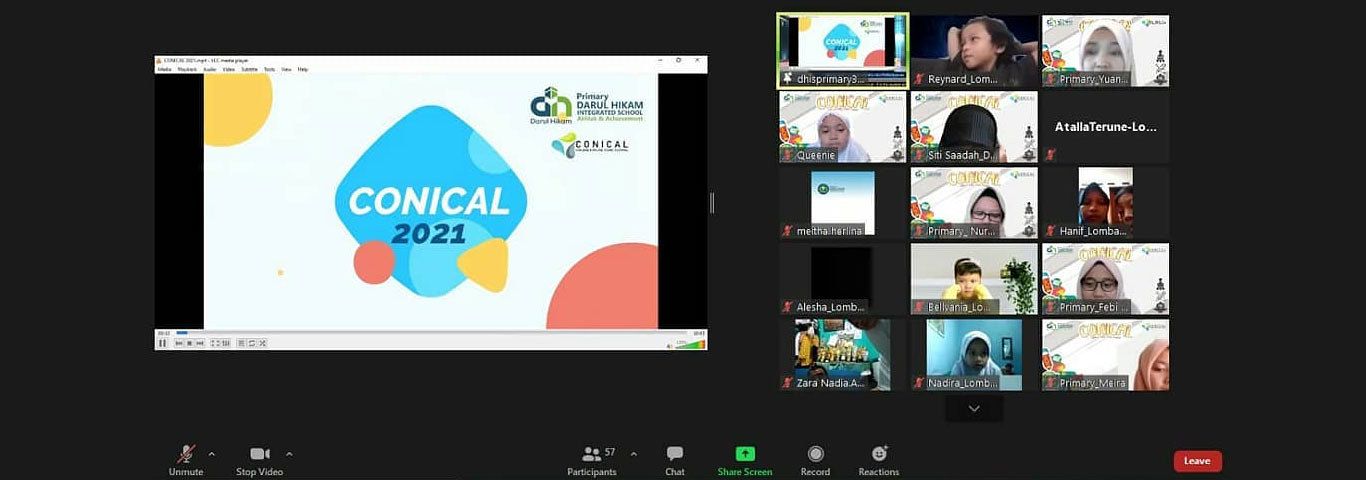Viewport: 1366px width, 480px height.
Task: Click muted mic icon on AtallaTerune tile
Action: 1050,155
